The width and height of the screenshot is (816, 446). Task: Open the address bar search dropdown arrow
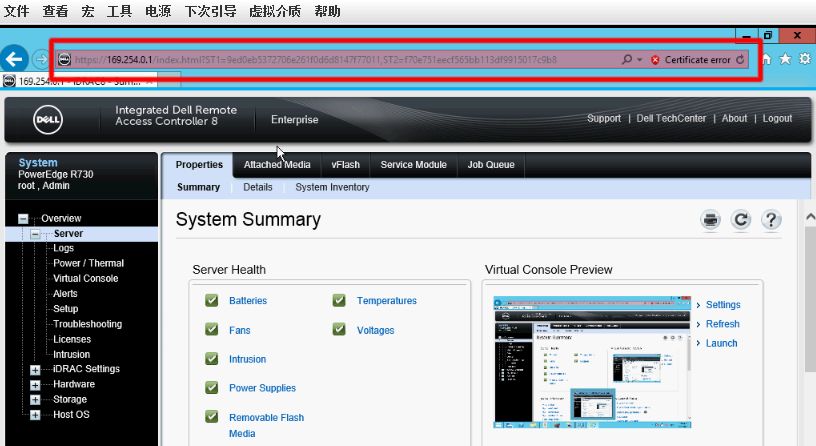pos(640,60)
